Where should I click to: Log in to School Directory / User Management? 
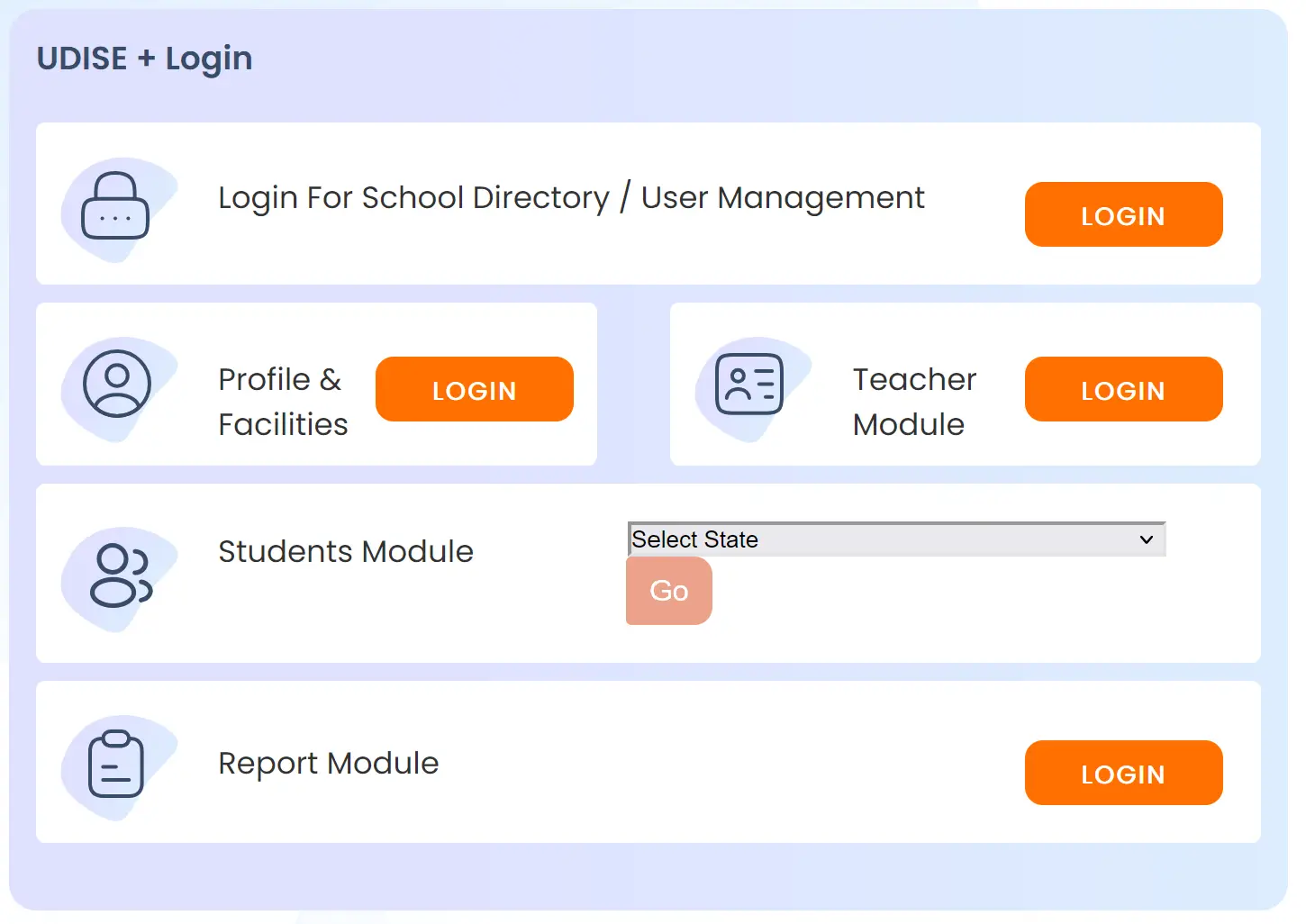[1123, 214]
